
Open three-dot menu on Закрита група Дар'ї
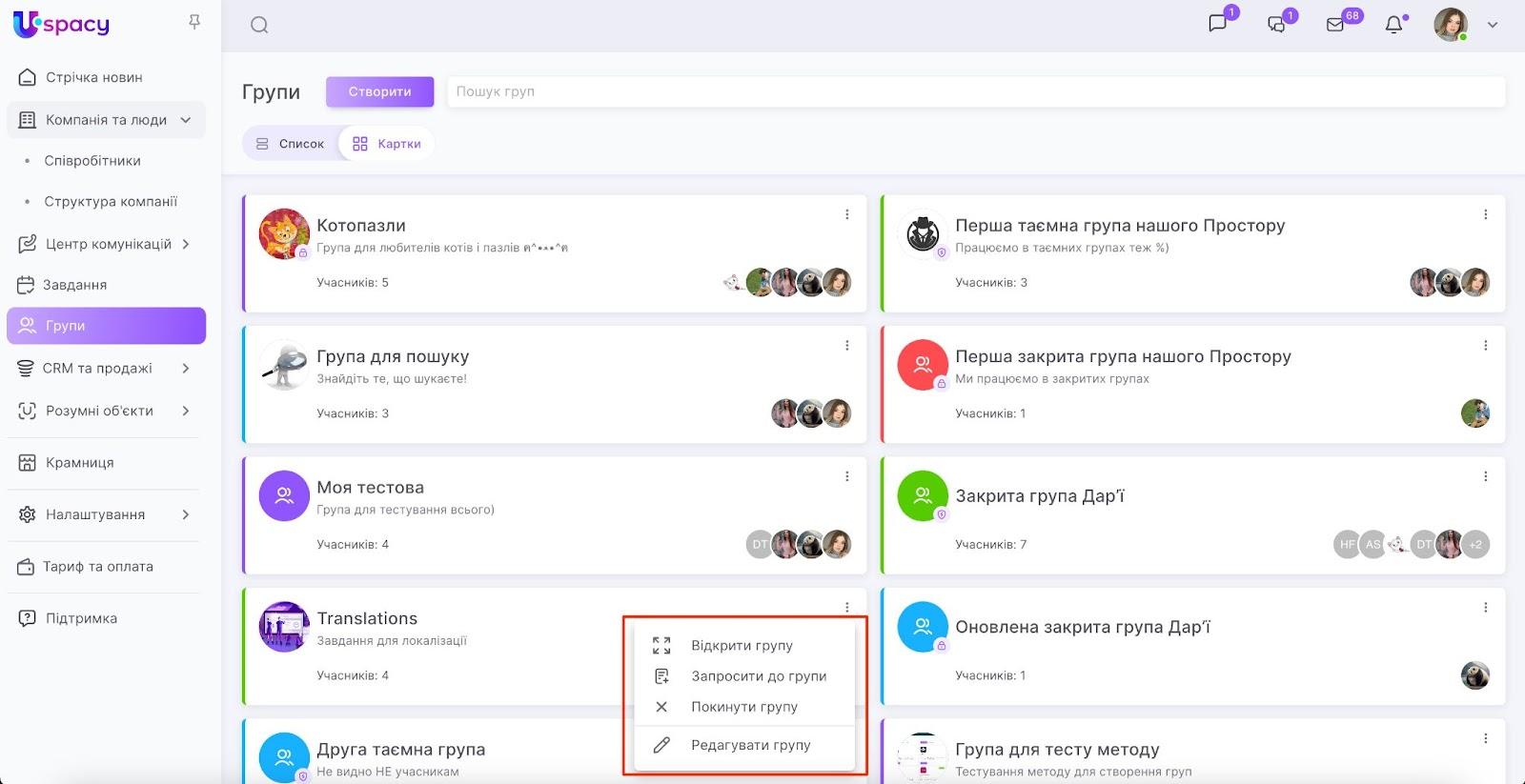(x=1485, y=477)
